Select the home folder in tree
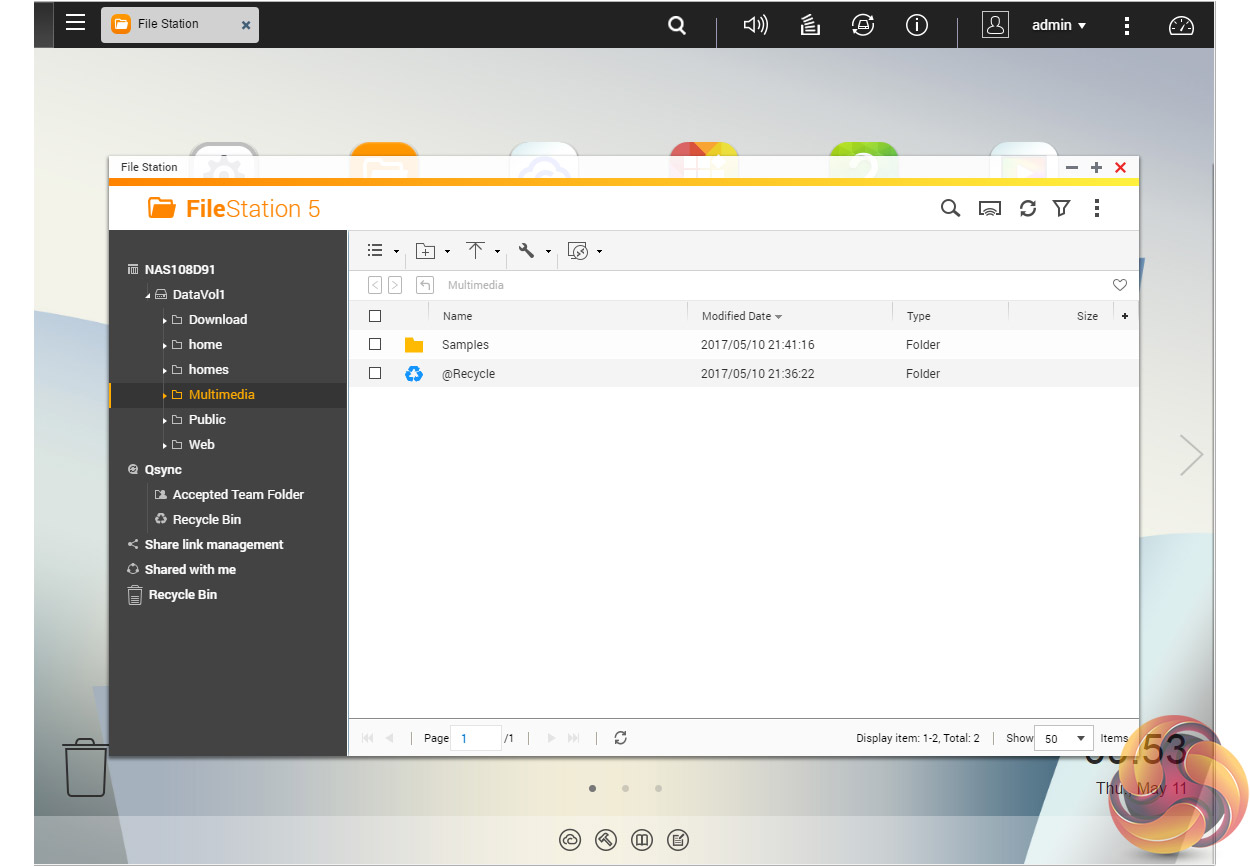 [205, 345]
